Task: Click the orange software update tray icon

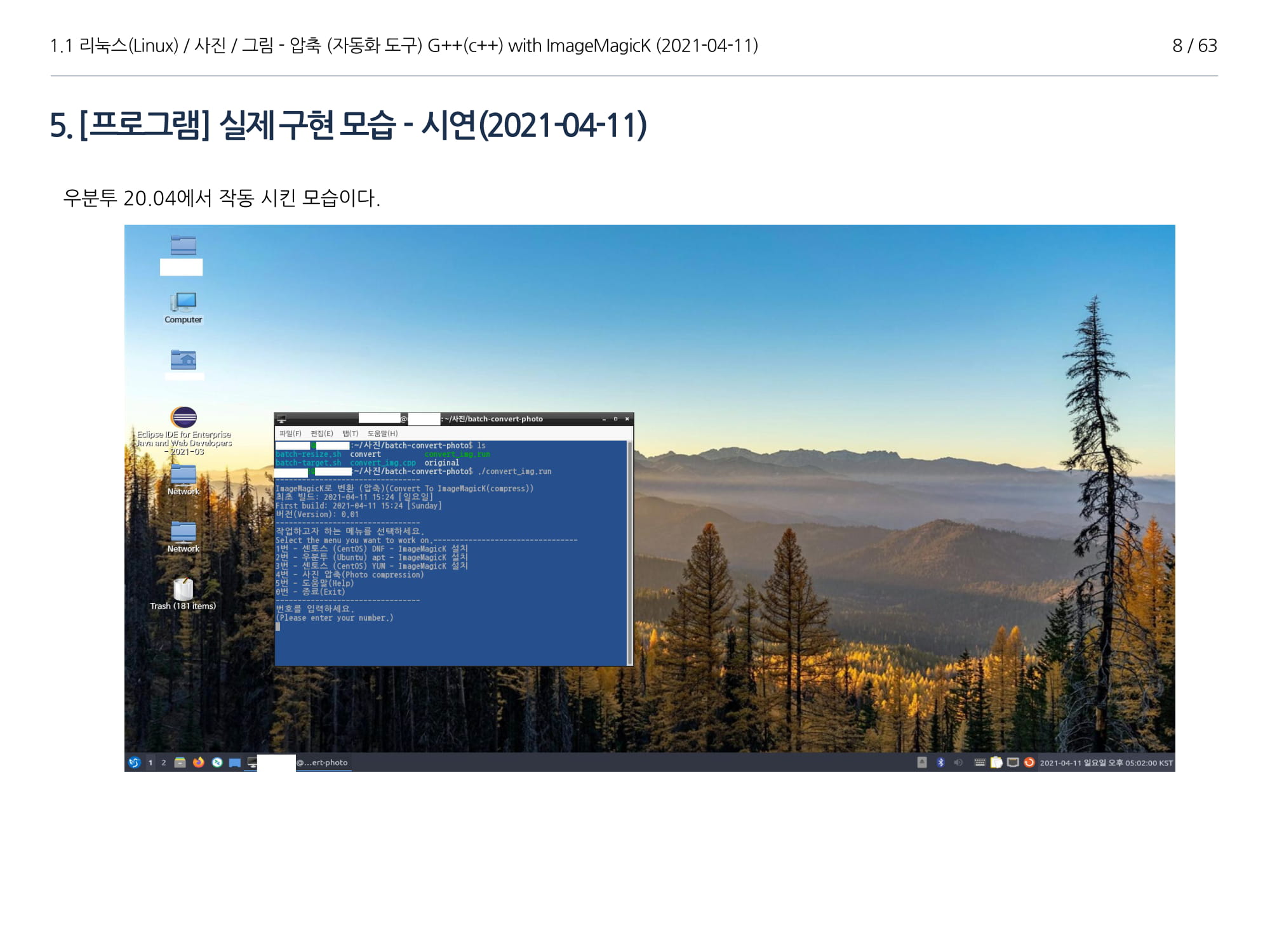Action: (1029, 762)
